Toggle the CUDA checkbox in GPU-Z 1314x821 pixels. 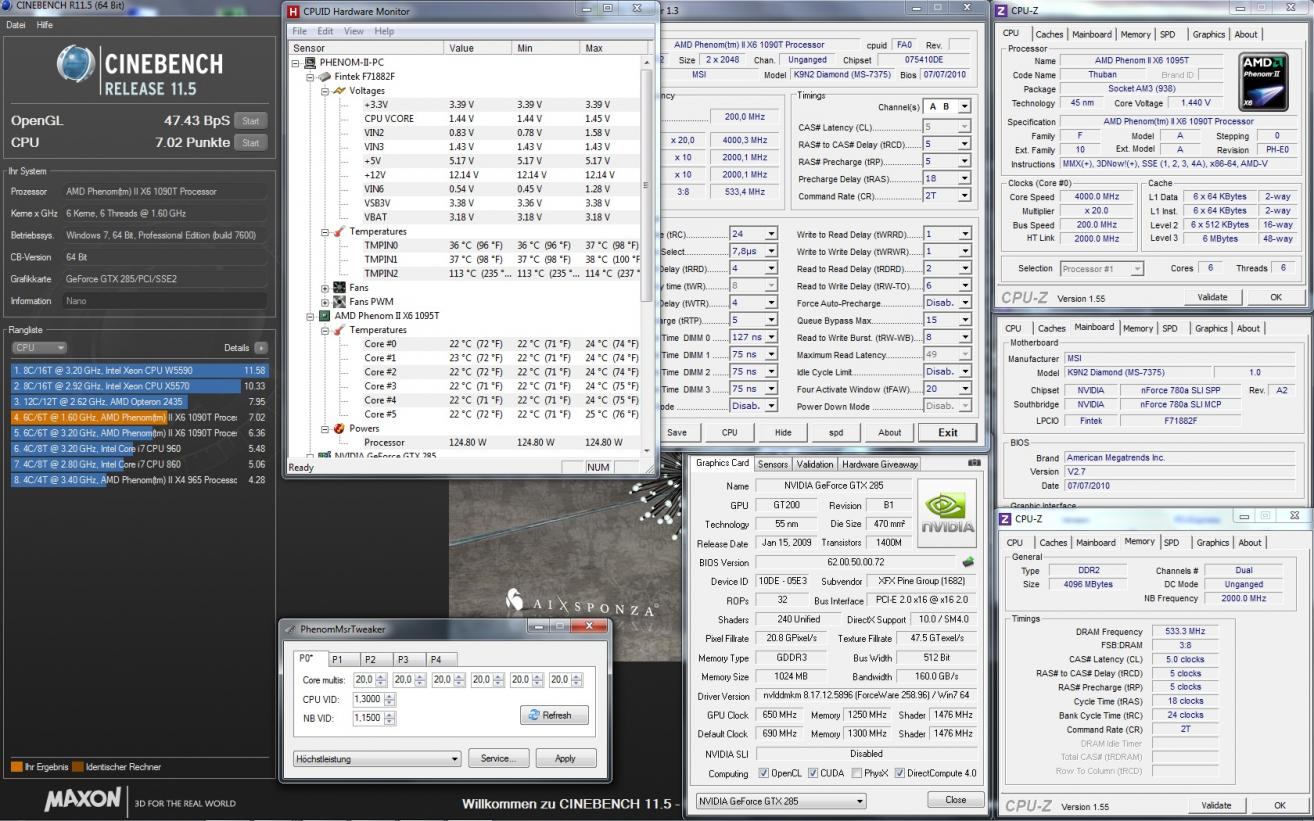pos(813,773)
